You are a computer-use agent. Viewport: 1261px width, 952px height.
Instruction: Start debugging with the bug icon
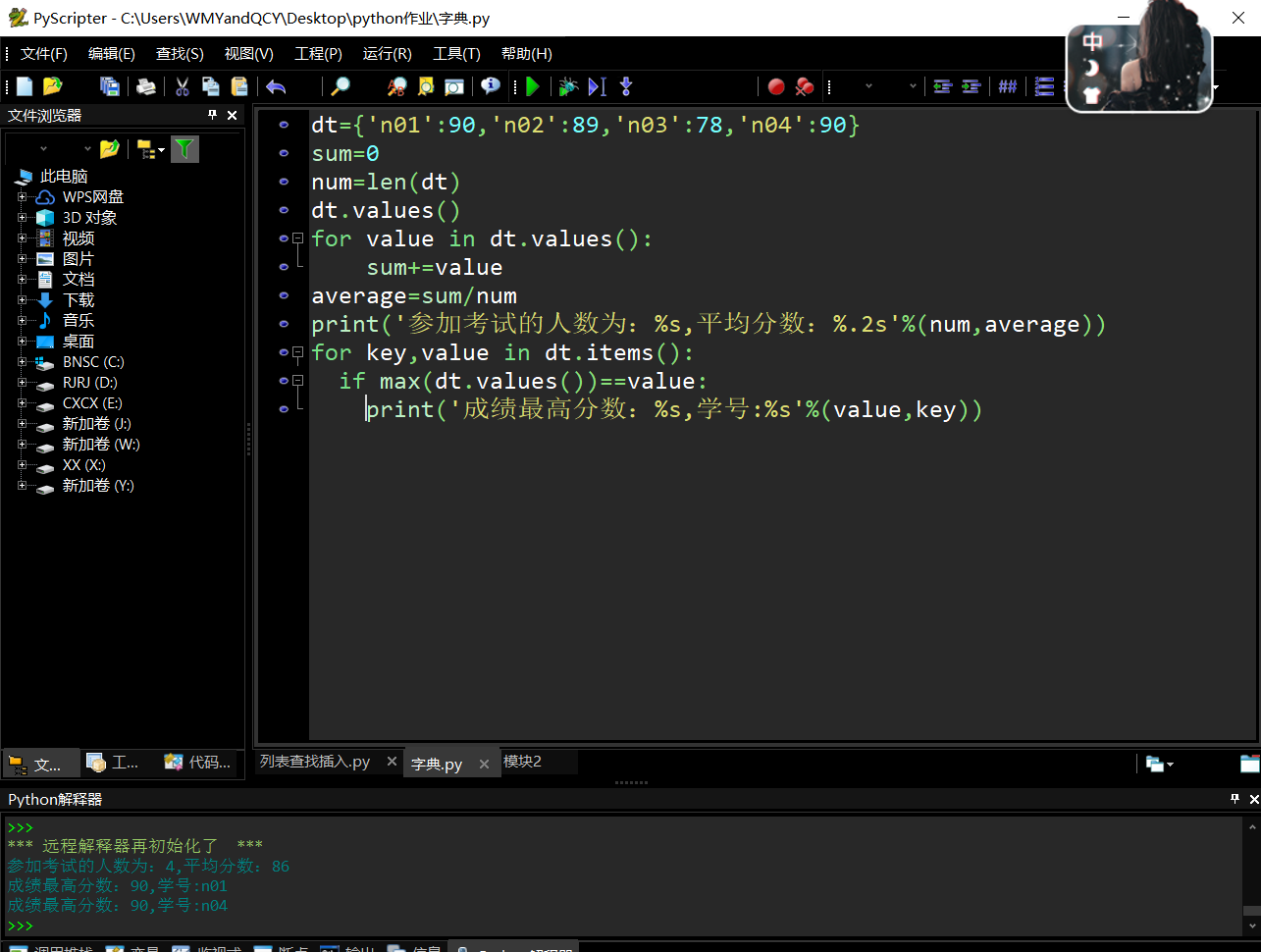(x=568, y=86)
